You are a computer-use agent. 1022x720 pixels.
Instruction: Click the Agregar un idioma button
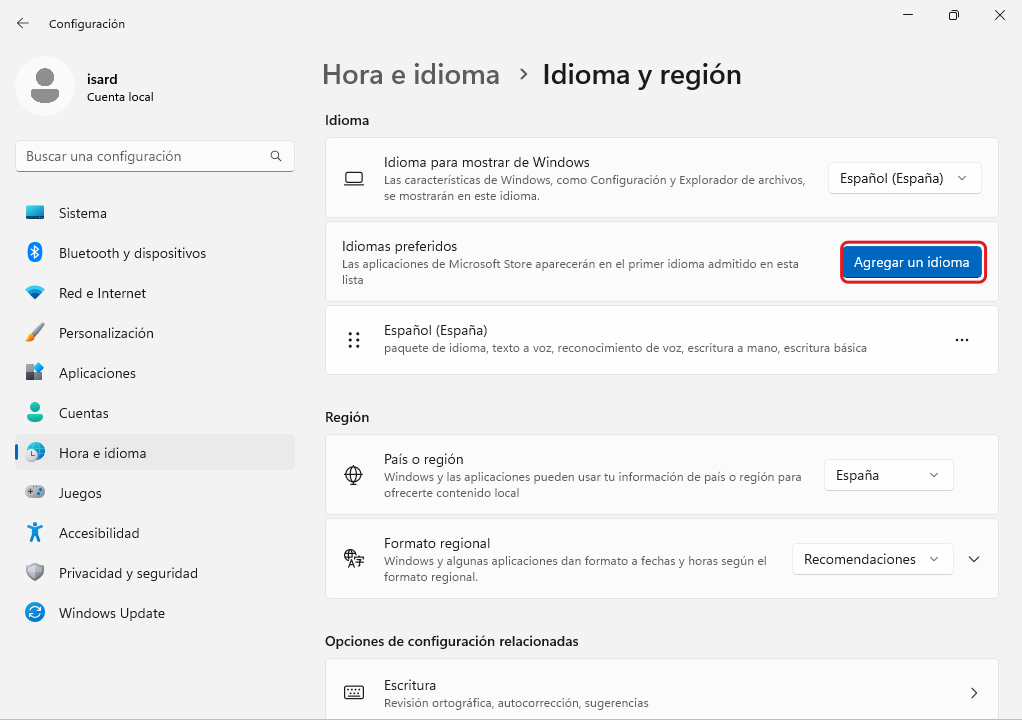(911, 262)
